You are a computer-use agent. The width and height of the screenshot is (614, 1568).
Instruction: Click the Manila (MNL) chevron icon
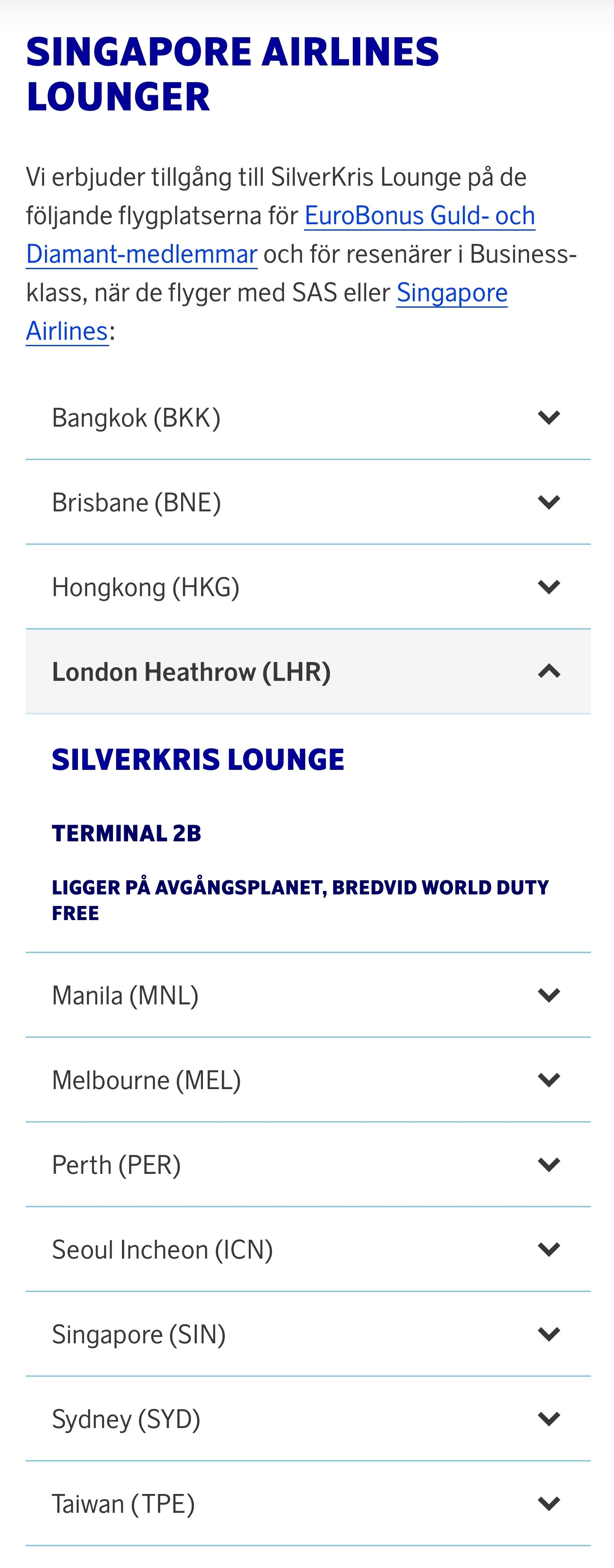pos(549,995)
